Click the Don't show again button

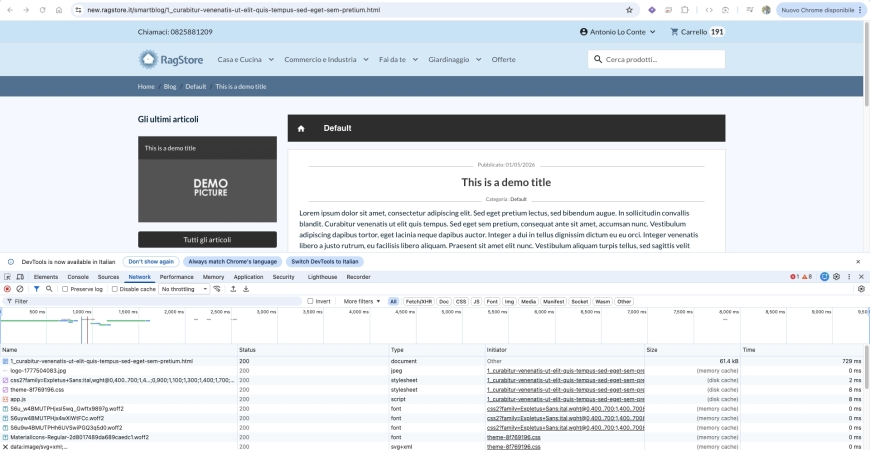[151, 261]
